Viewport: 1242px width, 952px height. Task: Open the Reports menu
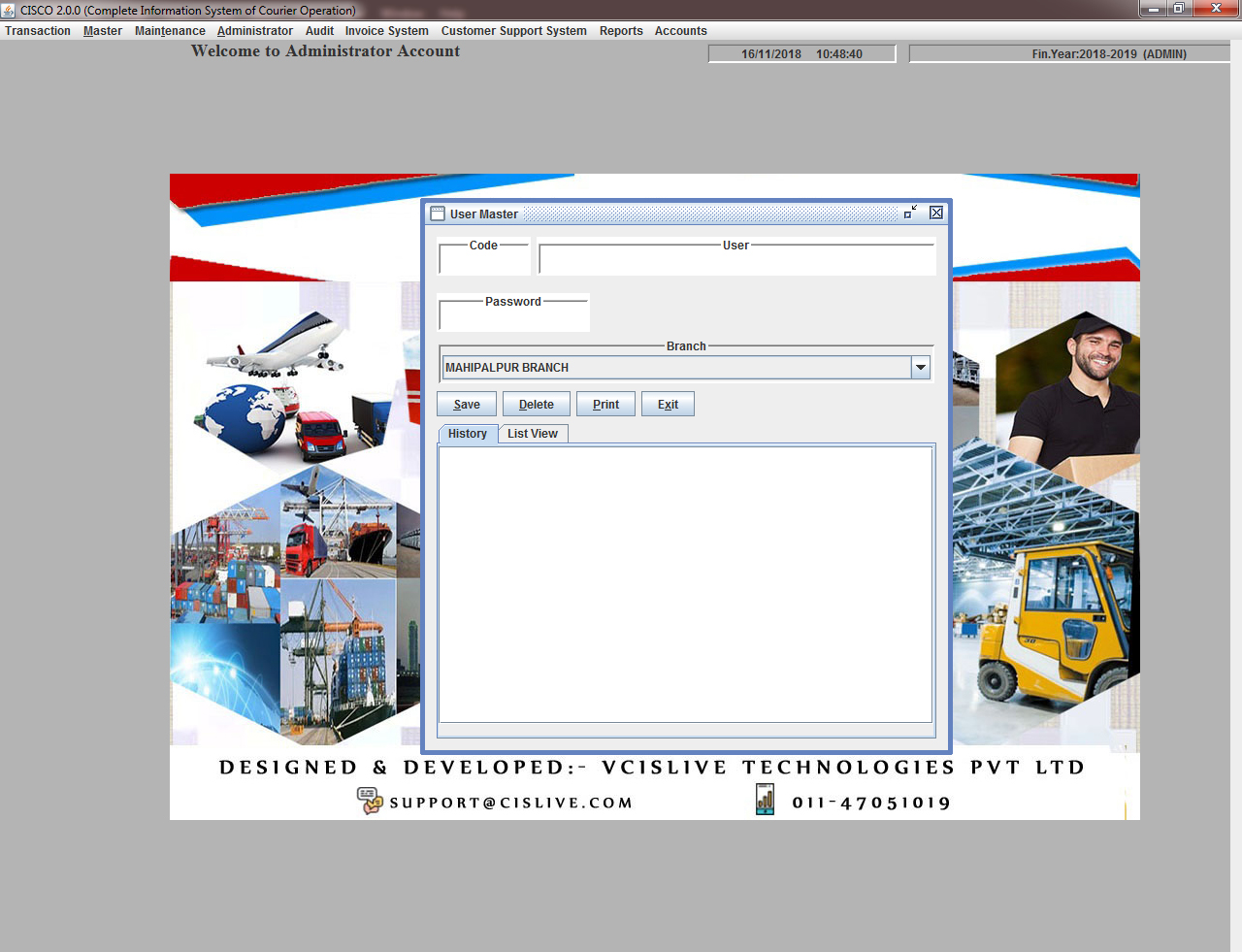tap(621, 31)
